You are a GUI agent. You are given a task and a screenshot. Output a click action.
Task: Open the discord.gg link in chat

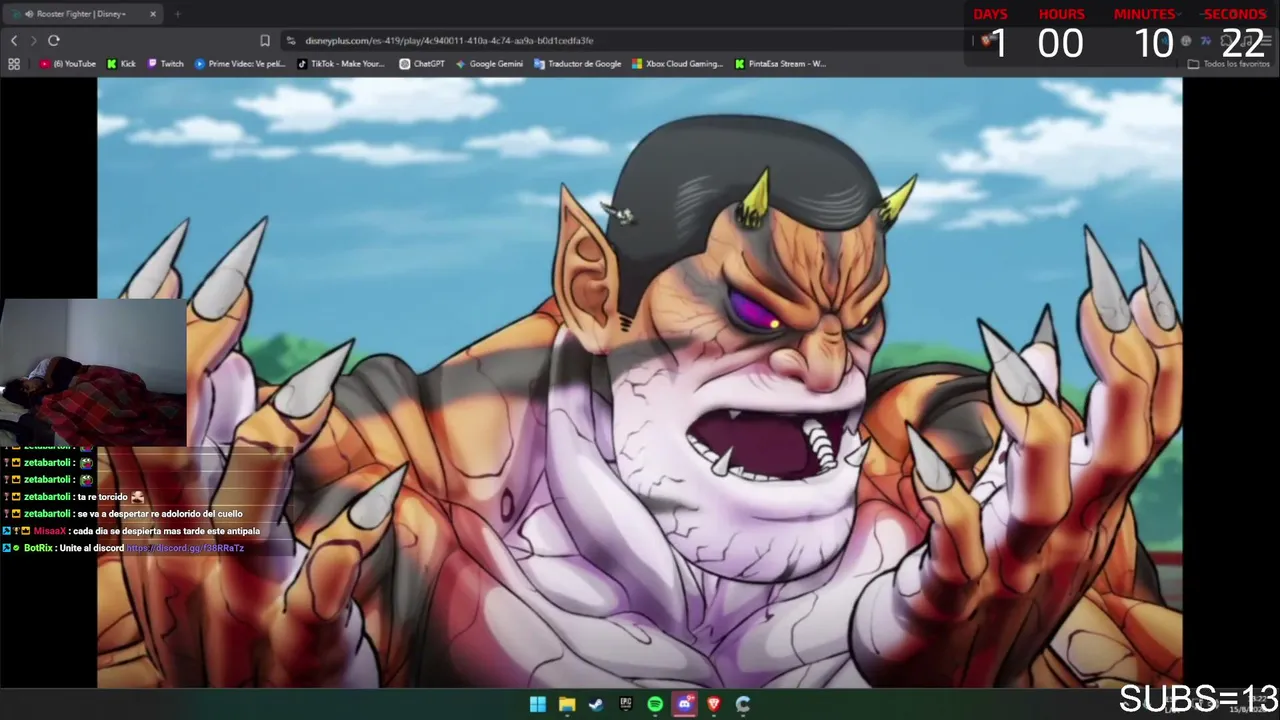coord(185,548)
